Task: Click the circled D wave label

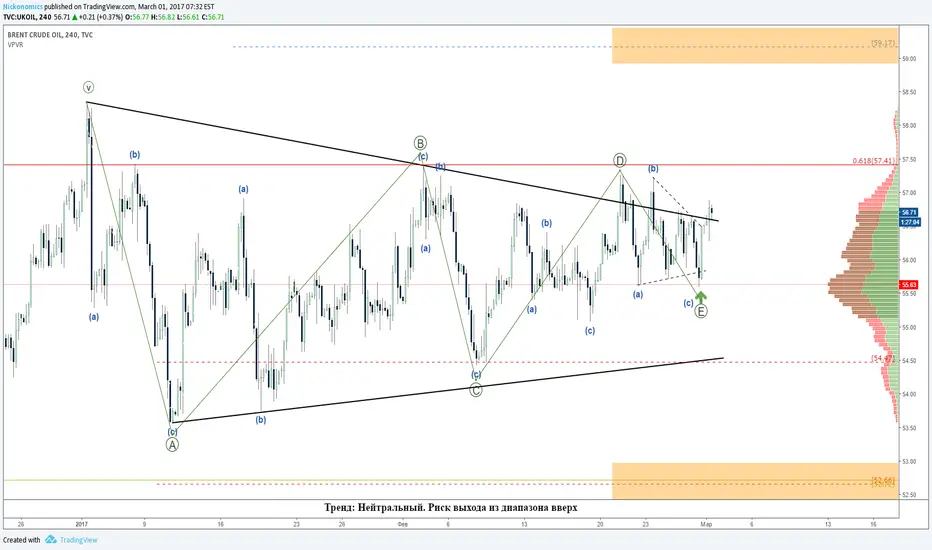Action: point(620,161)
